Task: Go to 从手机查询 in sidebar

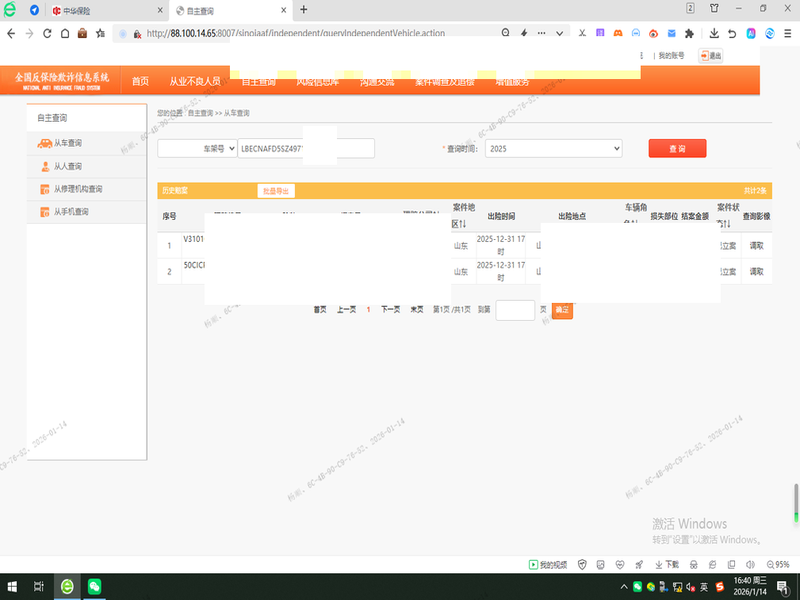Action: [x=71, y=212]
